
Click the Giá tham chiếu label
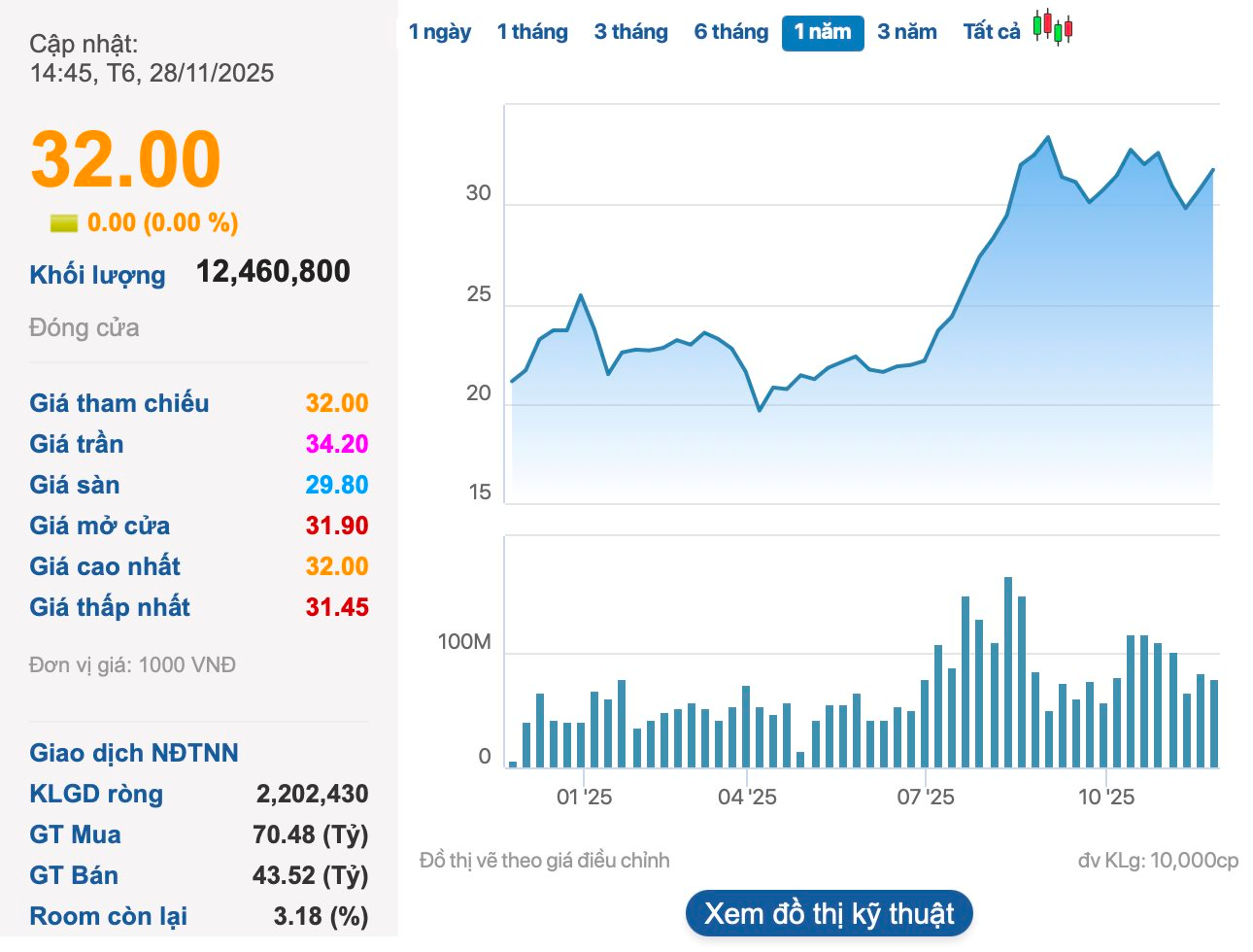(119, 403)
